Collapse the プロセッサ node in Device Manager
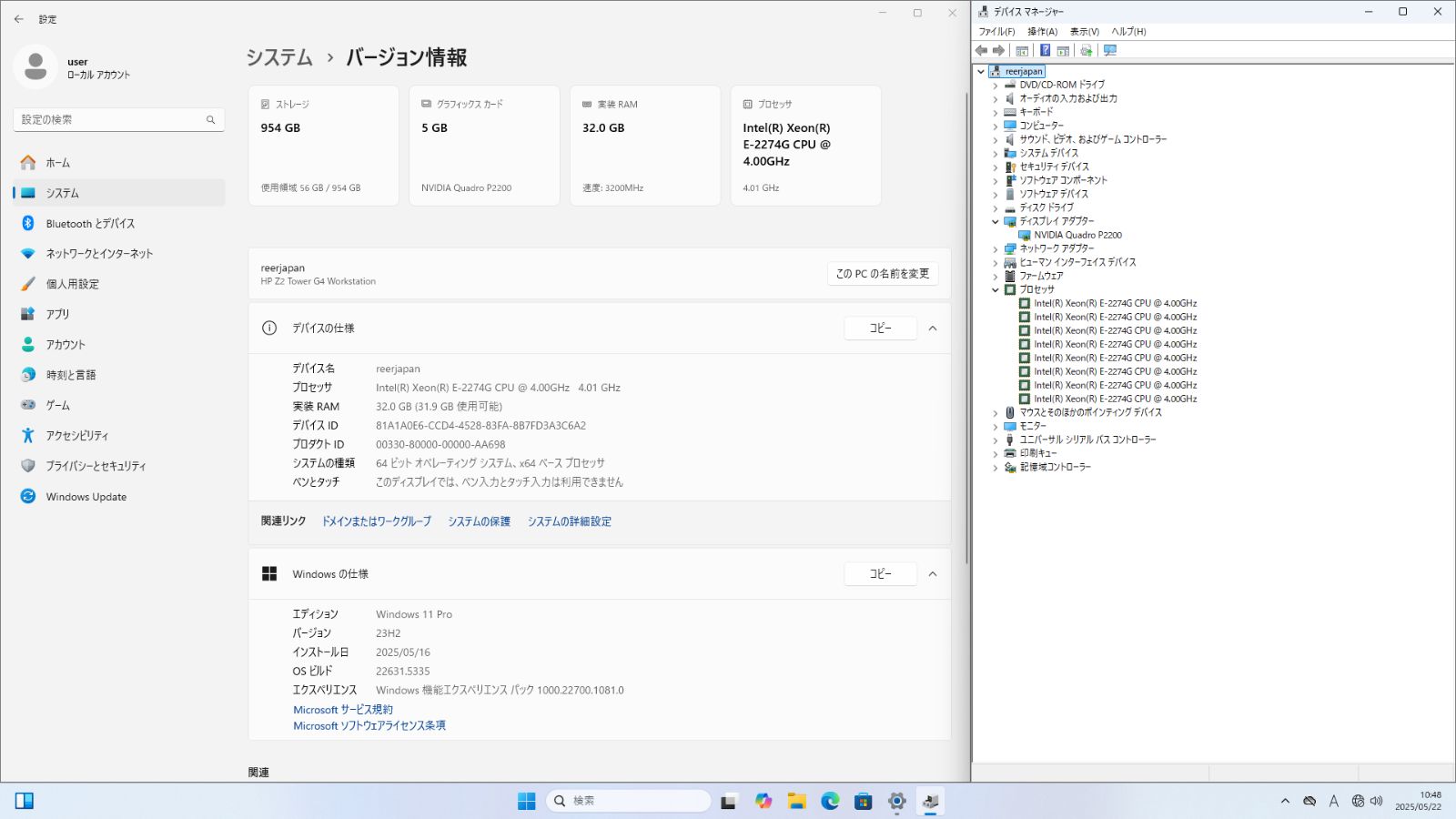The width and height of the screenshot is (1456, 819). pos(996,289)
